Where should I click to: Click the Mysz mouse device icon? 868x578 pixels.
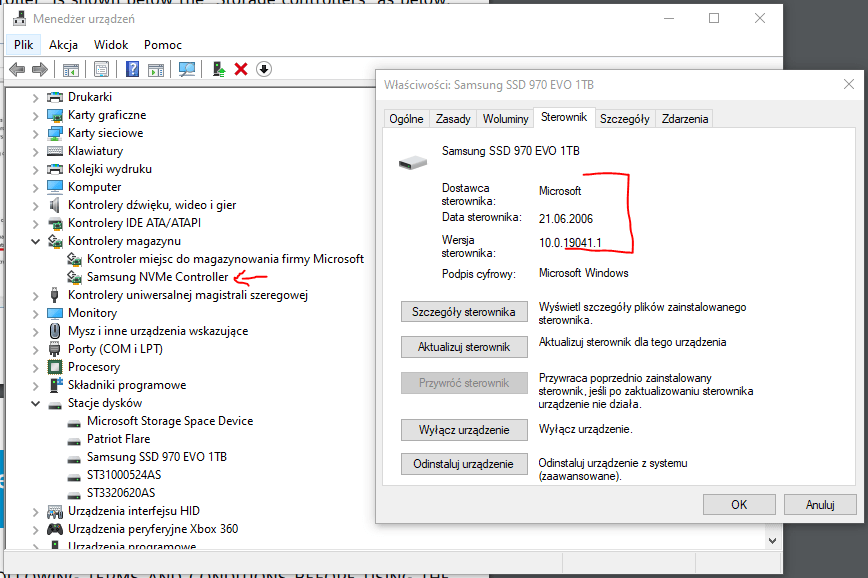[x=55, y=331]
